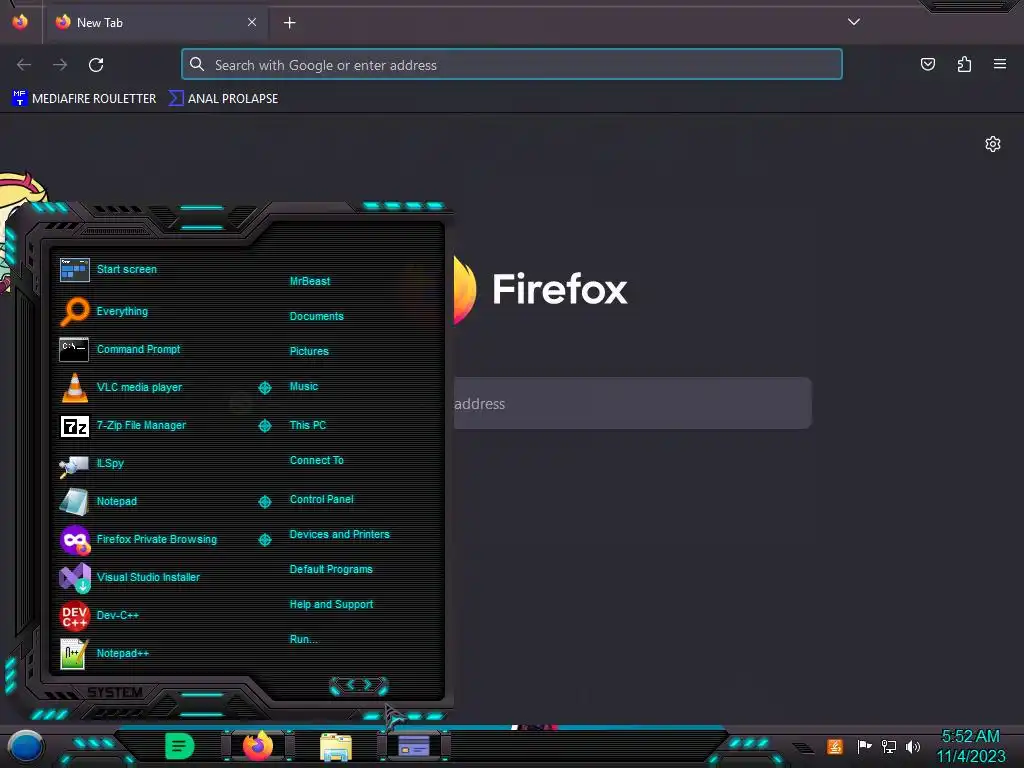Open the list all tabs dropdown chevron
This screenshot has height=768, width=1024.
click(854, 22)
